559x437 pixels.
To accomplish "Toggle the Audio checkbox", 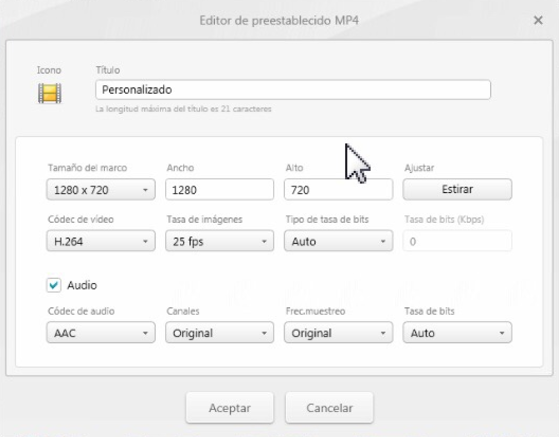I will 54,285.
